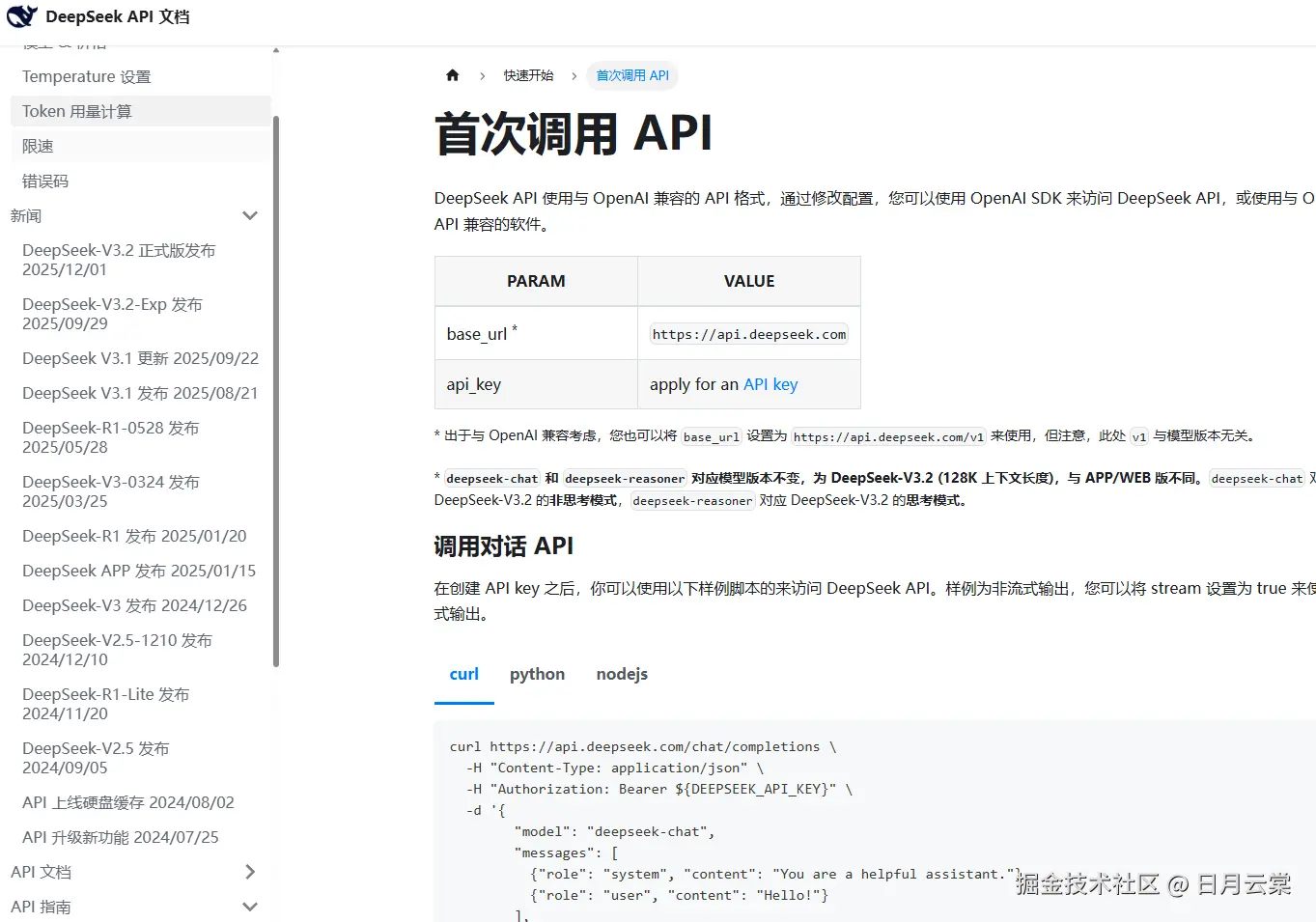
Task: Select the curl code tab
Action: [x=463, y=674]
